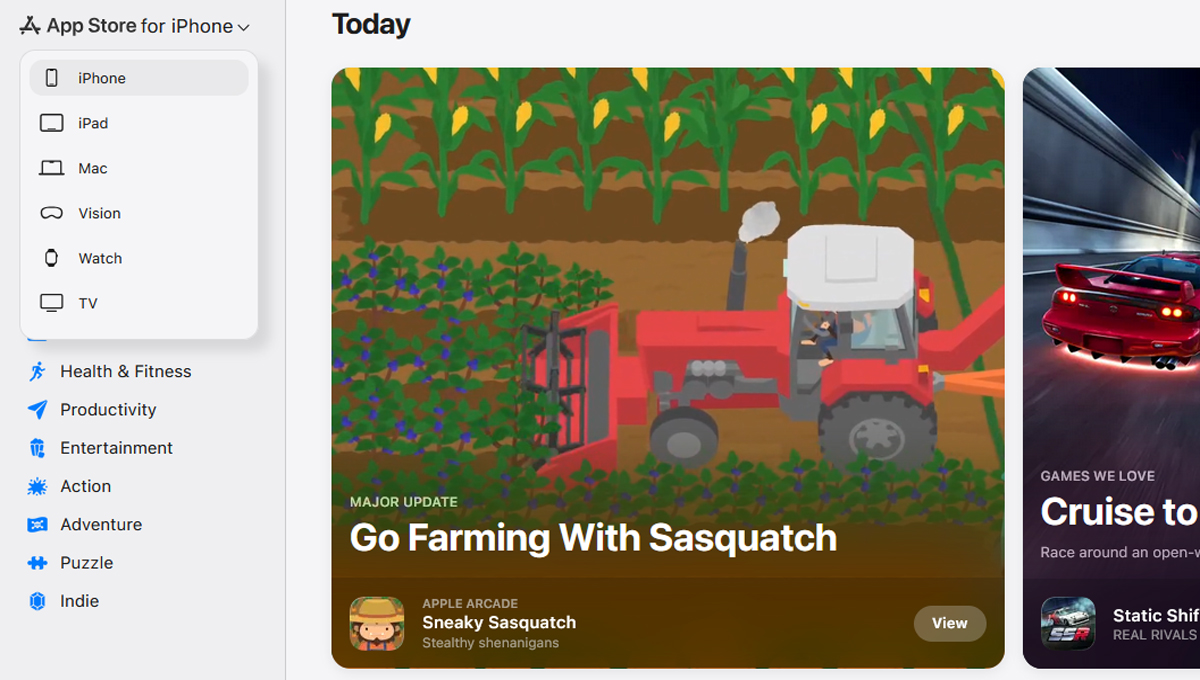Click the Sneaky Sasquatch app icon
Screen dimensions: 1200x680
point(377,624)
